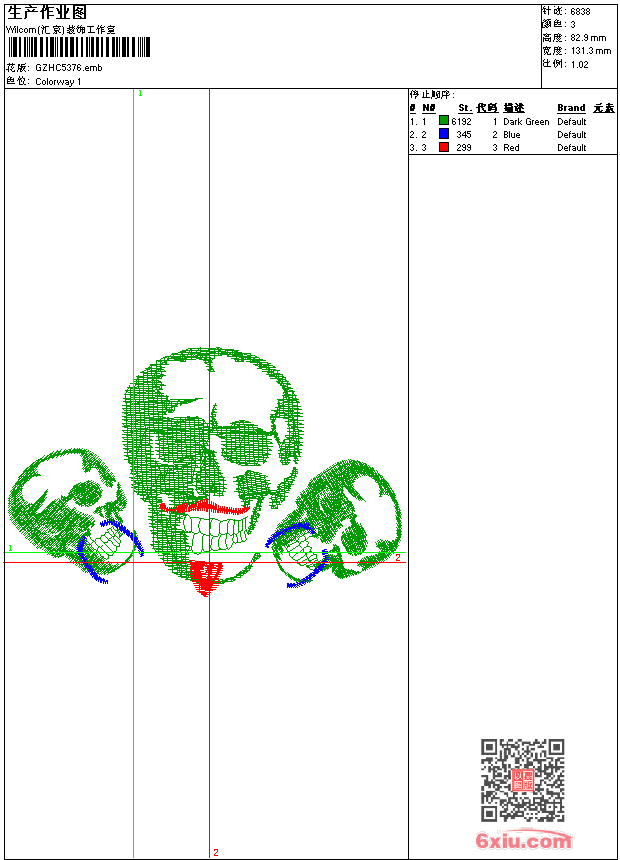Click the 生产作业图 title heading
Screen dimensions: 620x860
tap(47, 13)
